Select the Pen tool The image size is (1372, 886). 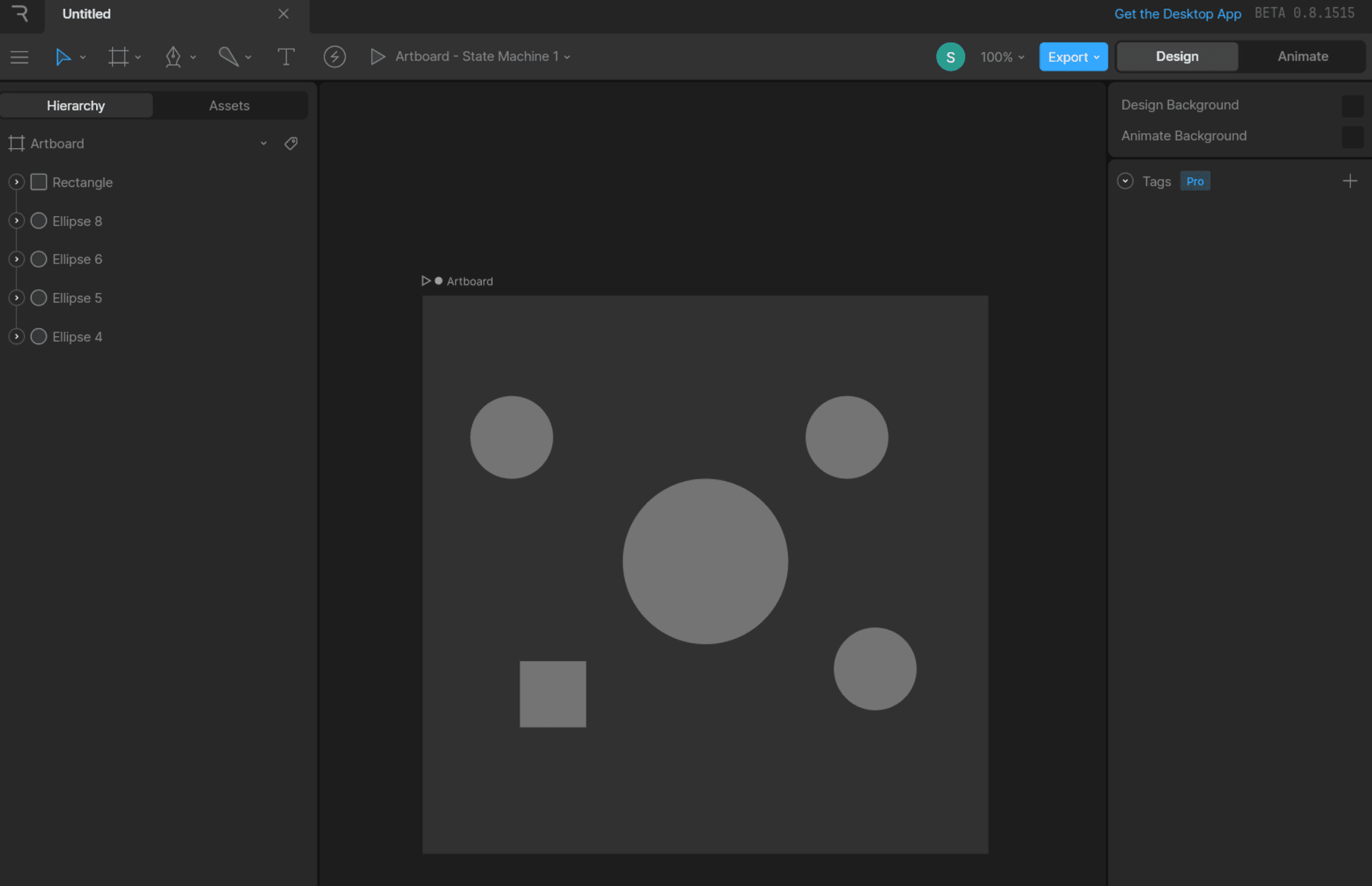pyautogui.click(x=173, y=57)
